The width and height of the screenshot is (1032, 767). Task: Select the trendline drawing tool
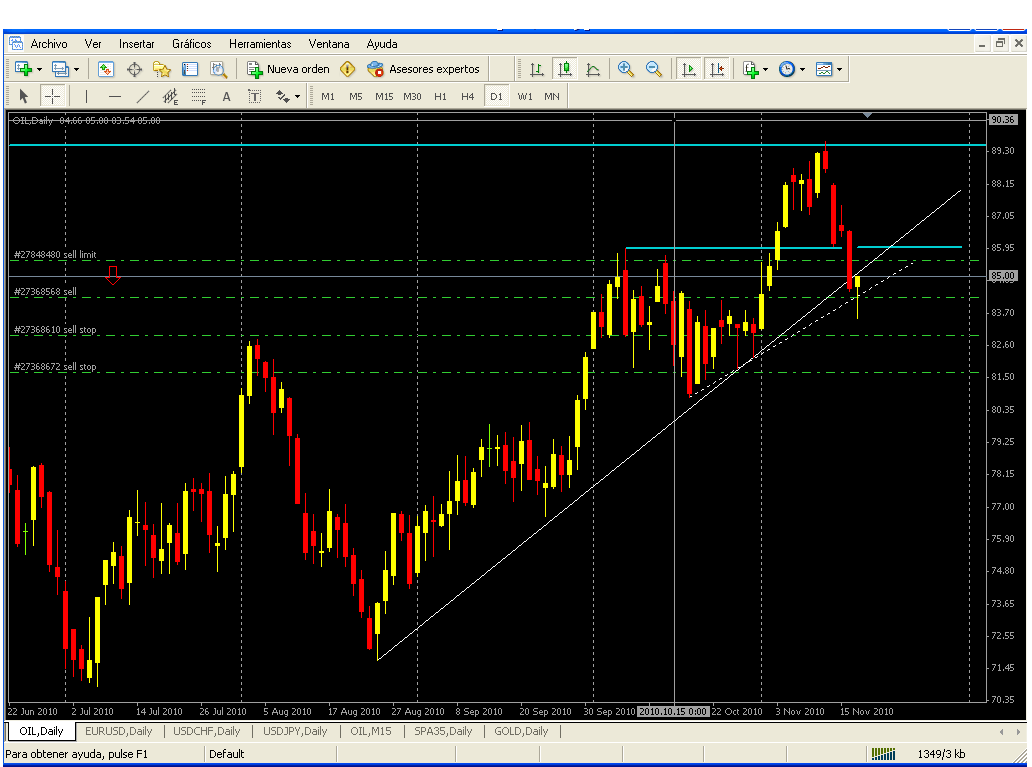coord(142,97)
